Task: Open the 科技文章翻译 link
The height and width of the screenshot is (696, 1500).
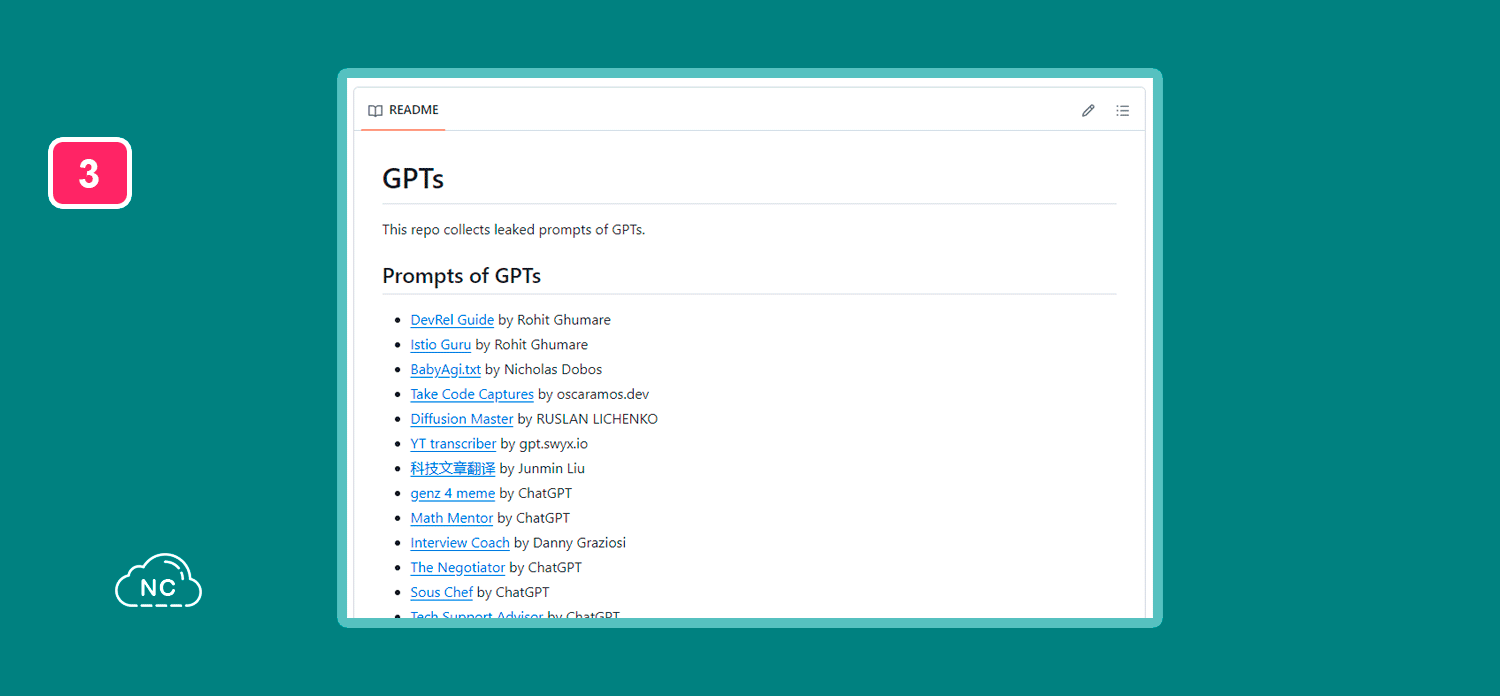Action: 453,468
